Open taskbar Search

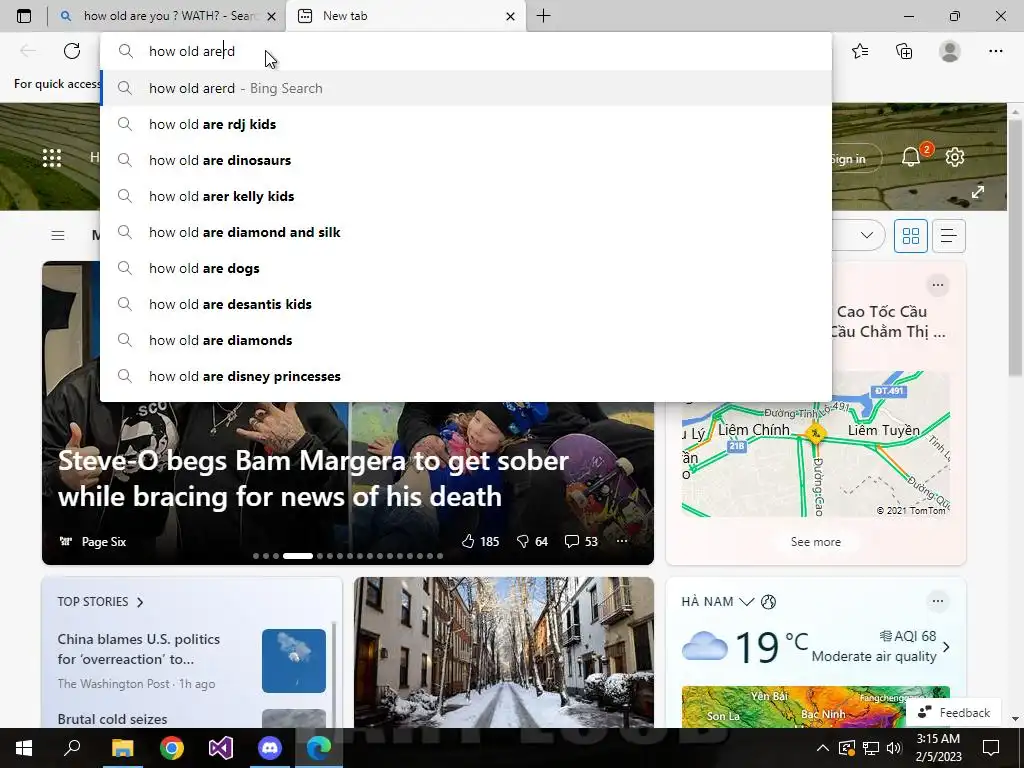pyautogui.click(x=72, y=748)
